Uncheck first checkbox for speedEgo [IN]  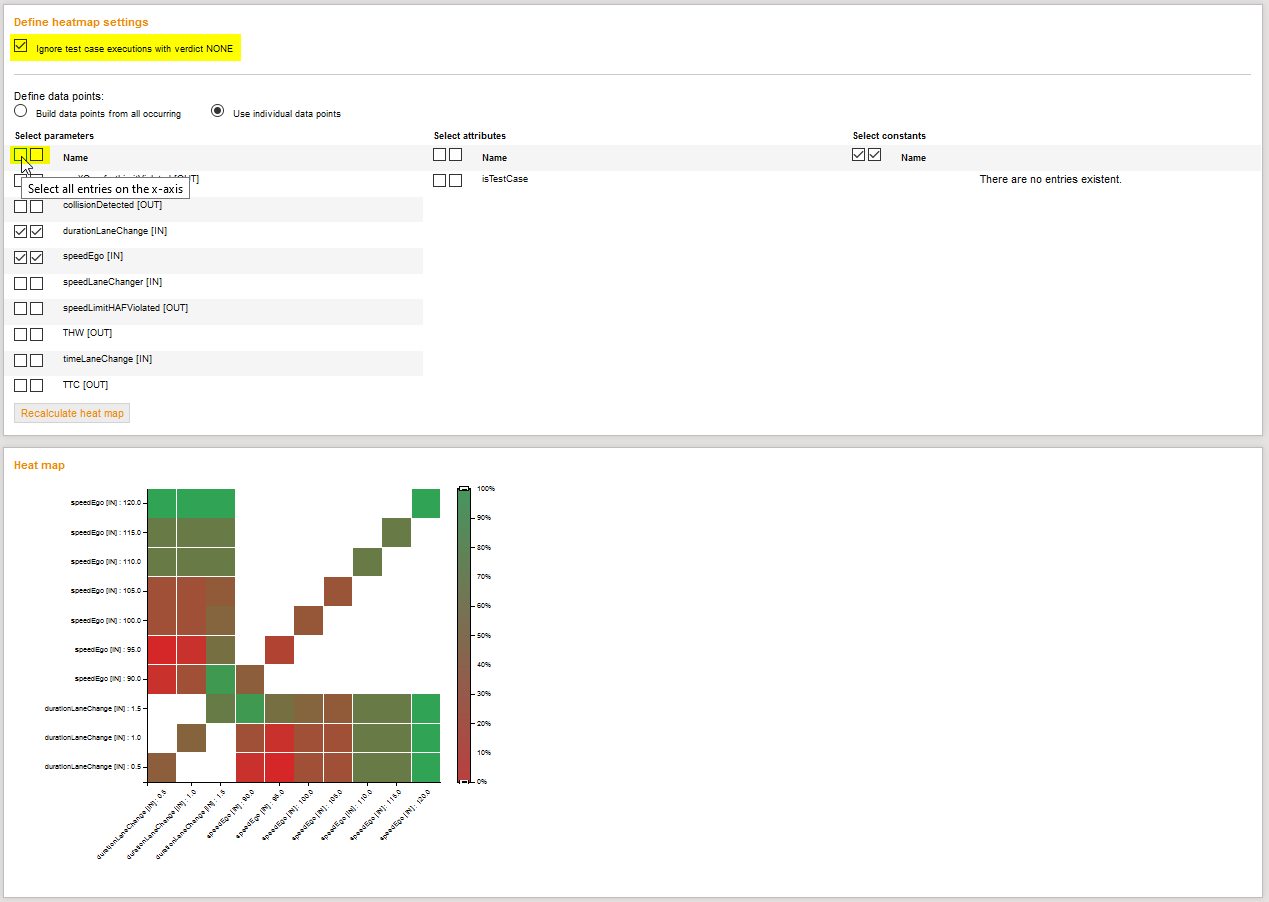(21, 258)
